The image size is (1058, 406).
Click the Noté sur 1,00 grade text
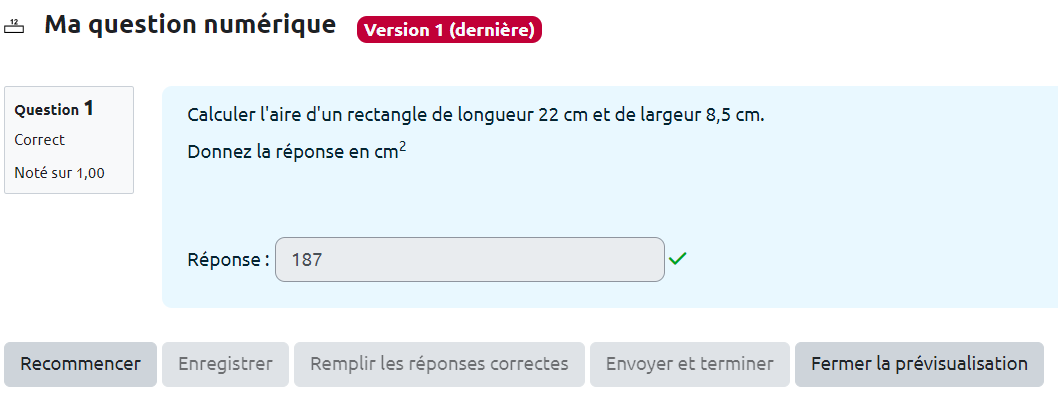(59, 173)
